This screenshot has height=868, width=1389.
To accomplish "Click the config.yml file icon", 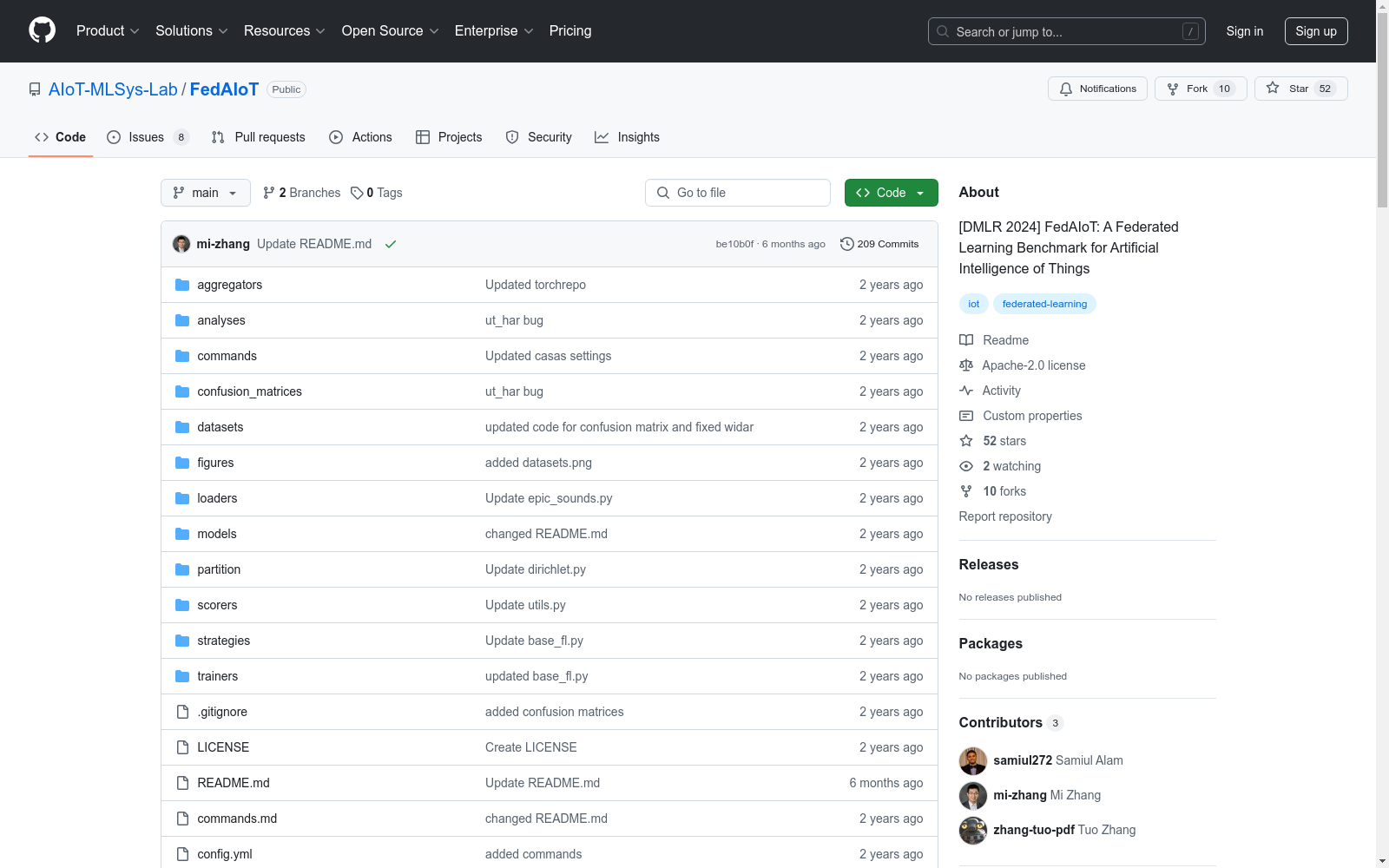I will pos(182,854).
